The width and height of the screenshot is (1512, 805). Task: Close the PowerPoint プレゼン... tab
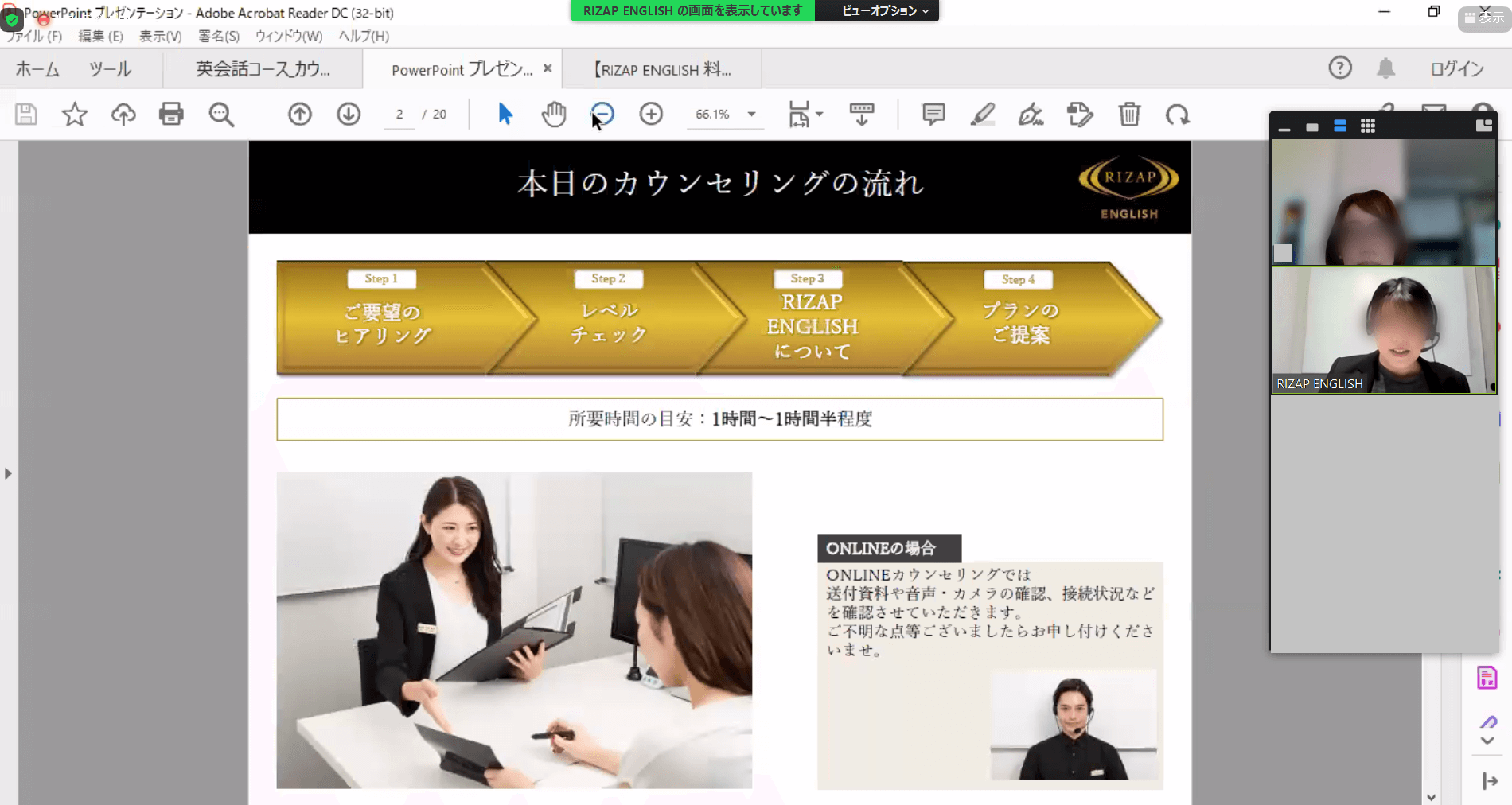548,68
